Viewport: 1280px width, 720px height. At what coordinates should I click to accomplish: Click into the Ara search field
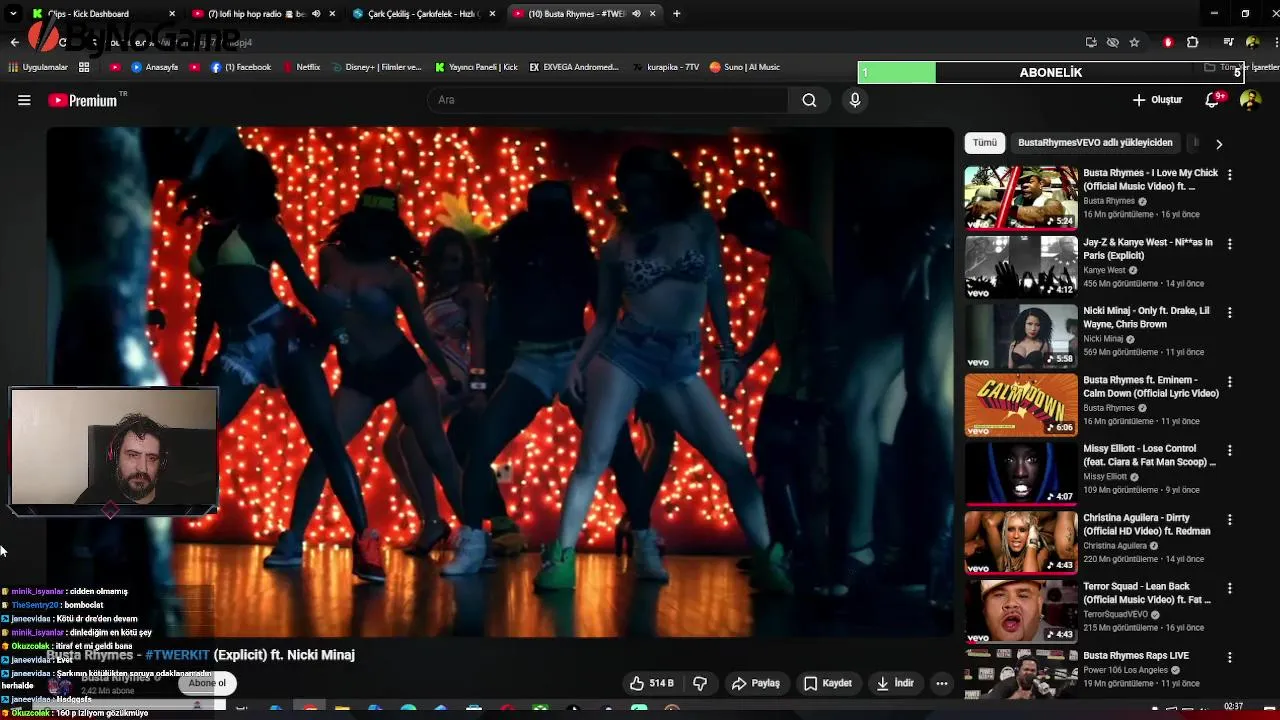click(x=608, y=100)
